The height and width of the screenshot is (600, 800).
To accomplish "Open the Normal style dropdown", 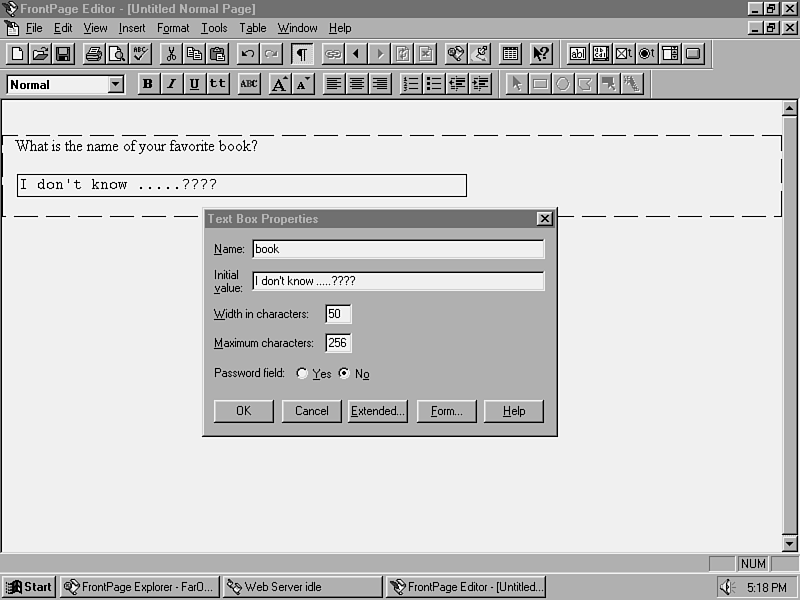I will click(116, 84).
